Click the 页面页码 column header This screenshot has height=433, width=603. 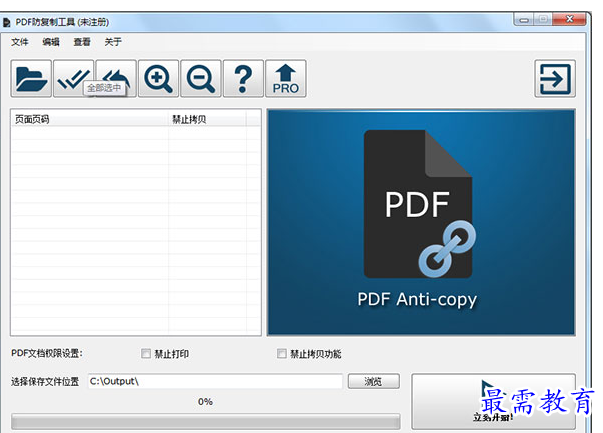[x=90, y=119]
